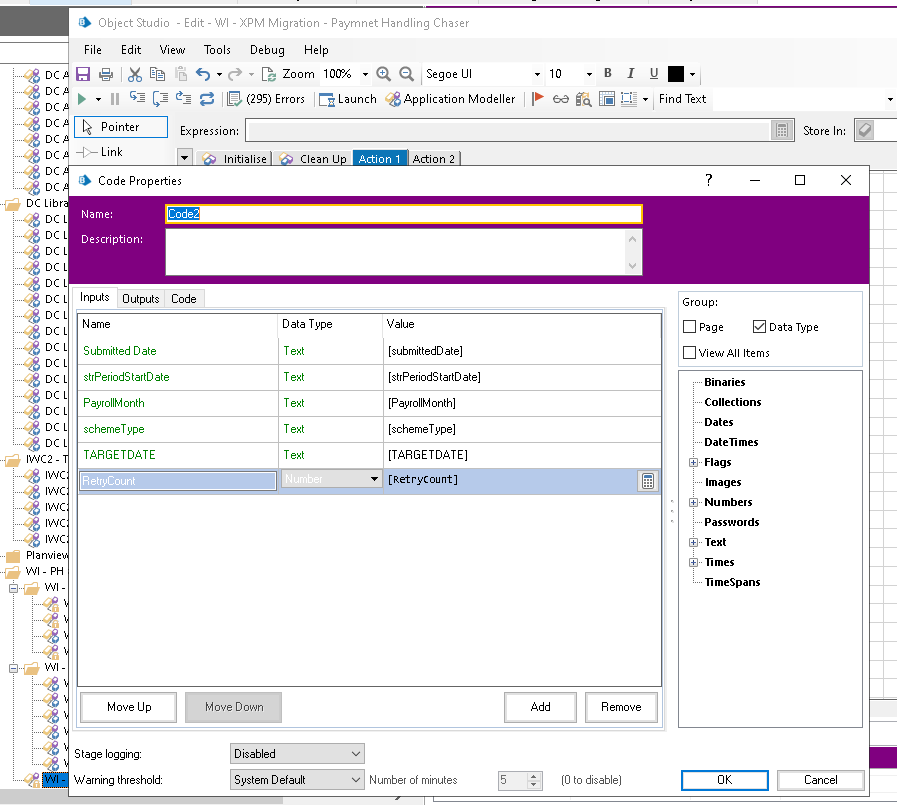Click the Save icon in the toolbar
Screen dimensions: 897x805
(83, 74)
